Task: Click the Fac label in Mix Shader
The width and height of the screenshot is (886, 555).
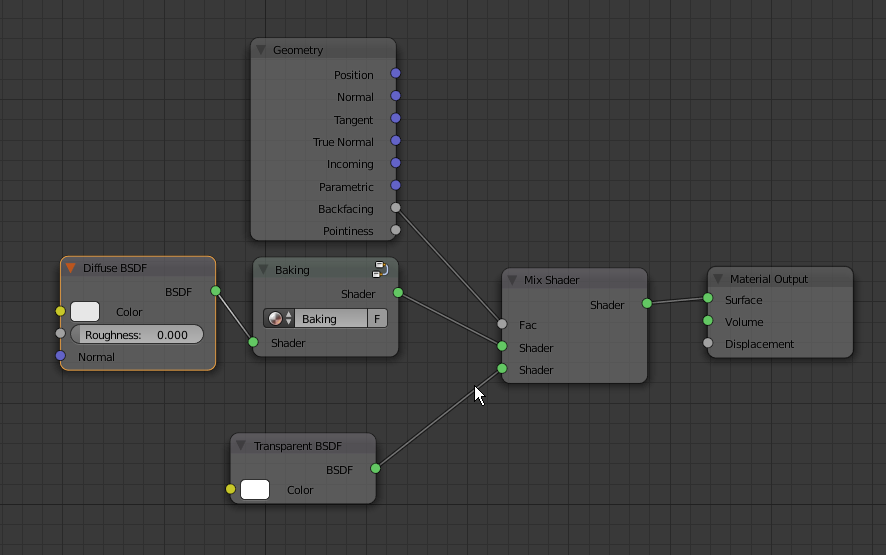Action: click(528, 325)
